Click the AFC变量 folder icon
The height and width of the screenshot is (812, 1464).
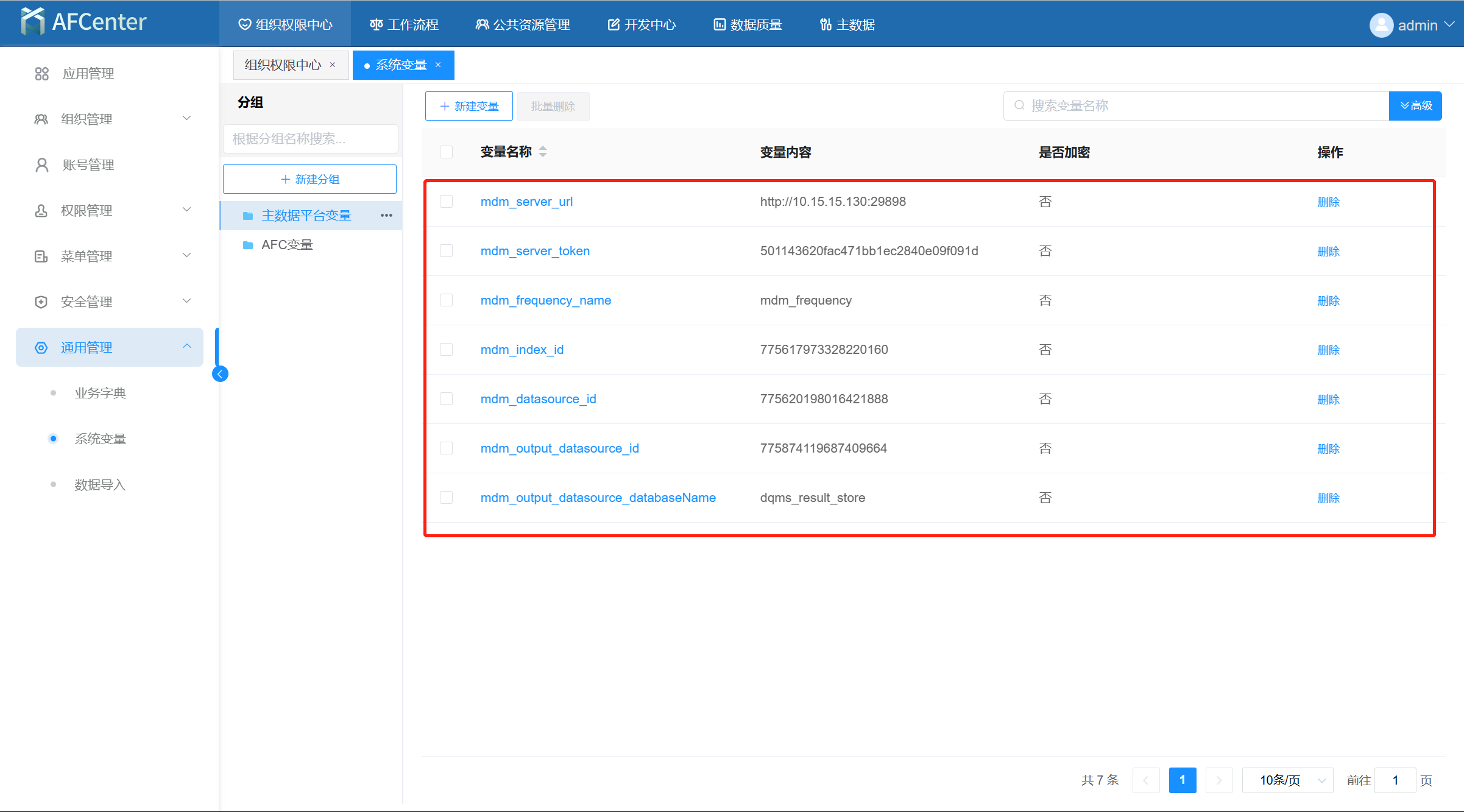pos(248,245)
